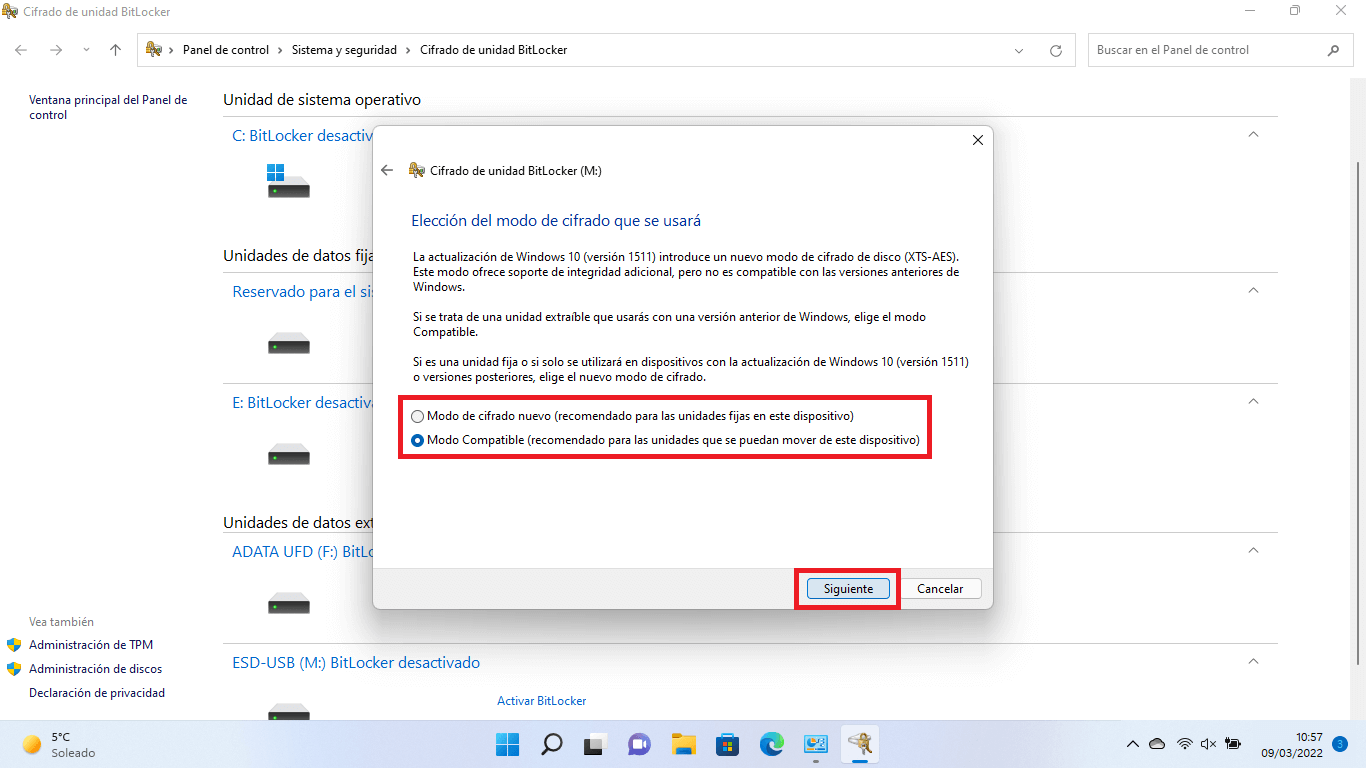This screenshot has width=1366, height=768.
Task: Open recent locations dropdown arrow
Action: click(x=86, y=49)
